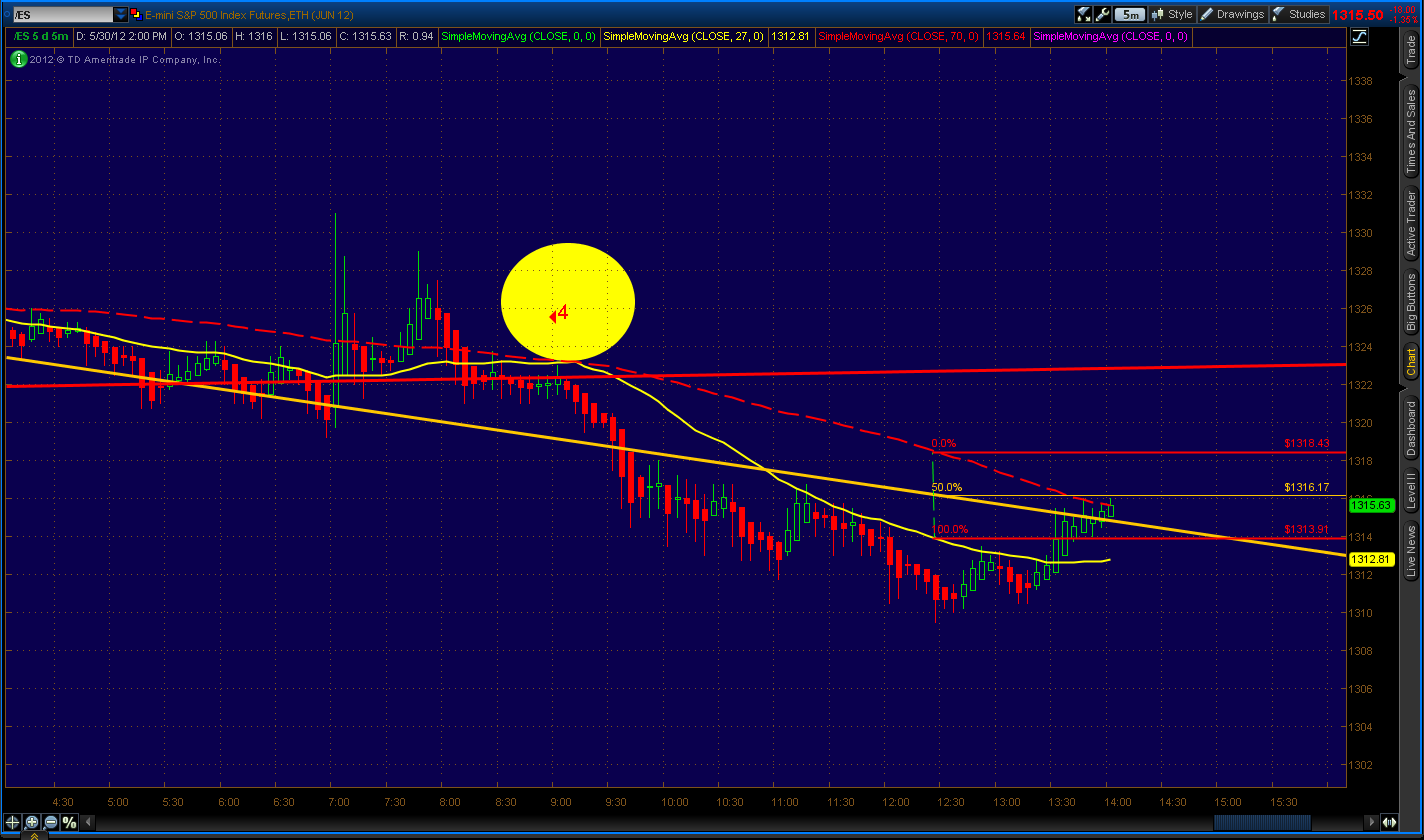Image resolution: width=1424 pixels, height=840 pixels.
Task: Open the Live News side tab
Action: [x=1411, y=550]
